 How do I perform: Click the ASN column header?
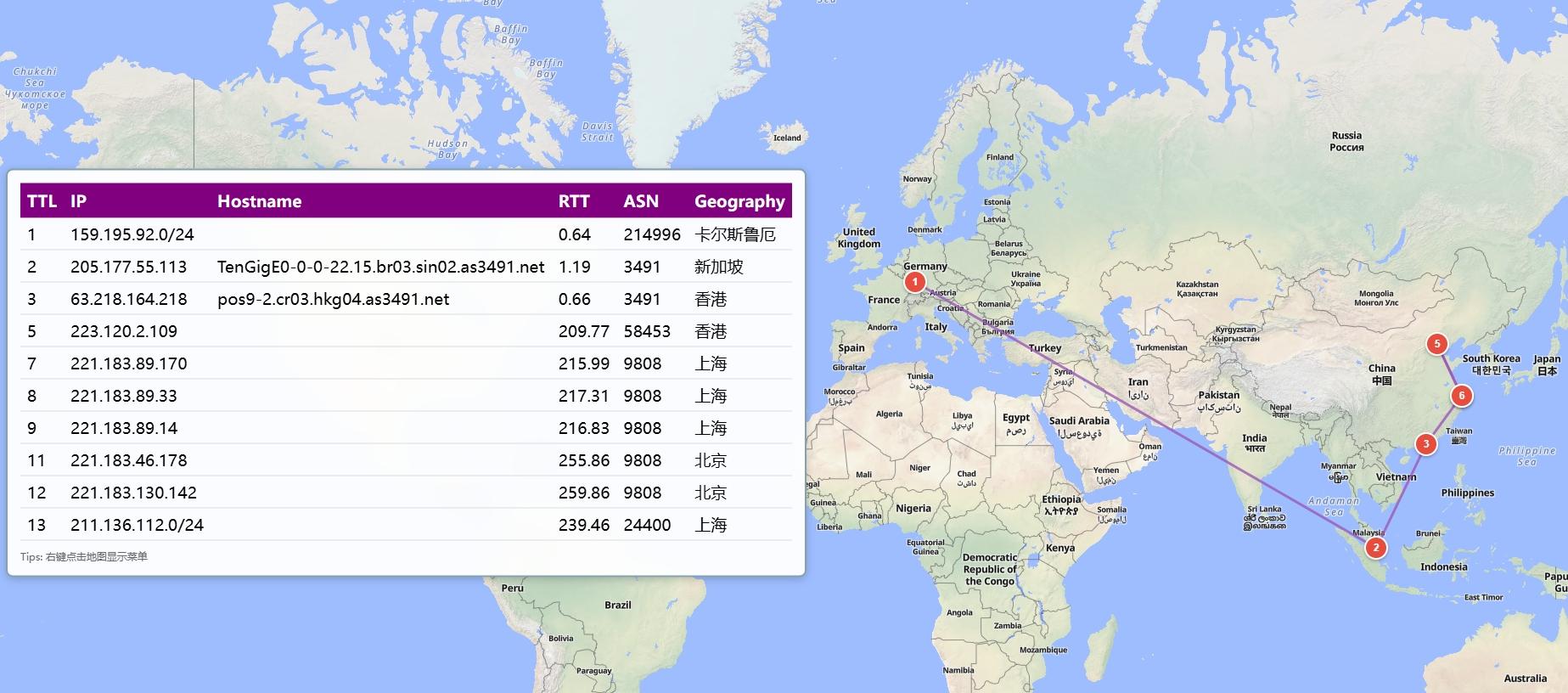pyautogui.click(x=640, y=201)
